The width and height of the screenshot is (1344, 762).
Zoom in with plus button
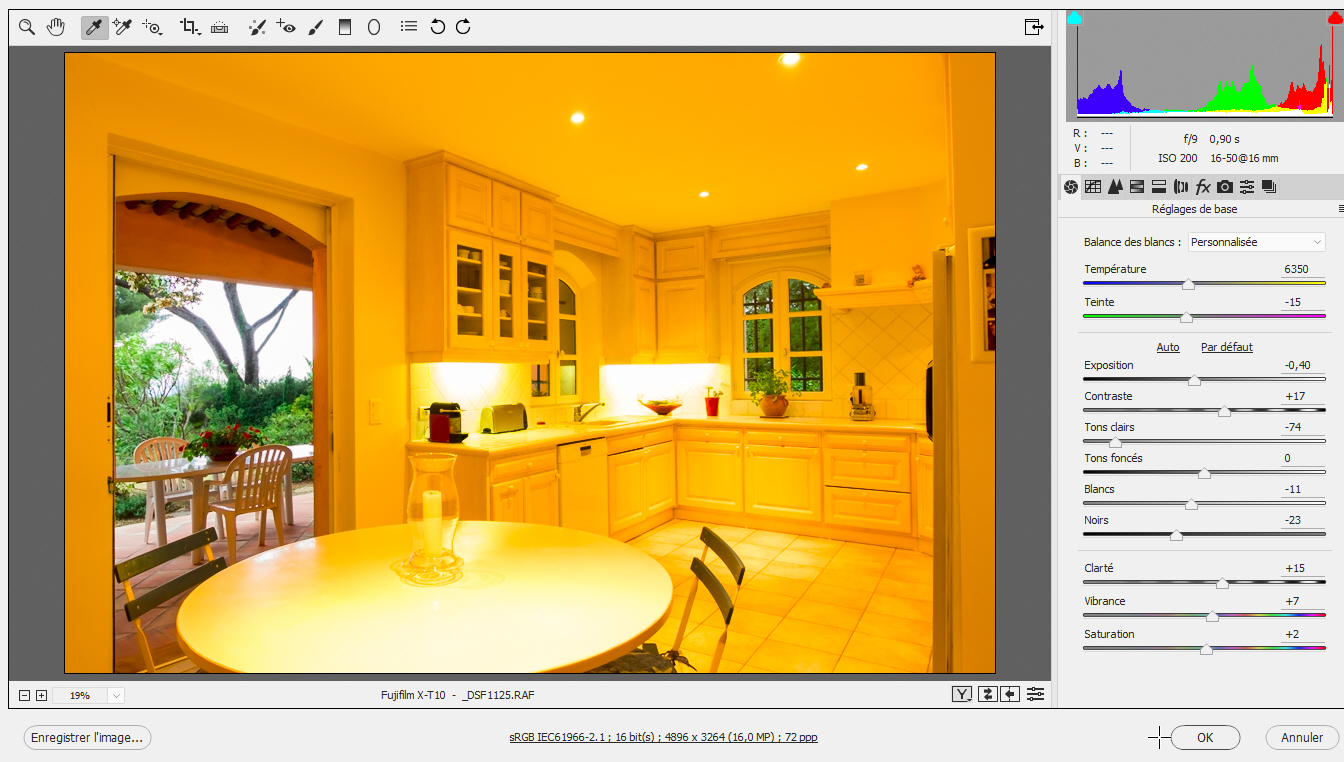coord(41,695)
